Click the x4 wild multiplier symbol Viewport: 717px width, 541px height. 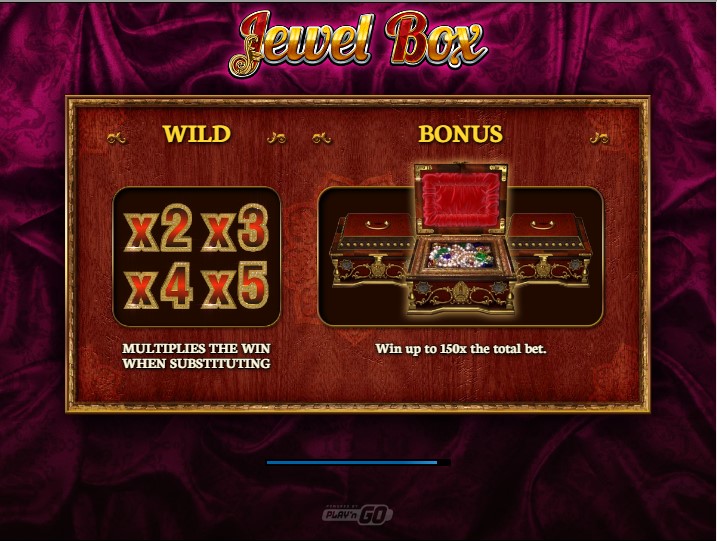[x=158, y=285]
